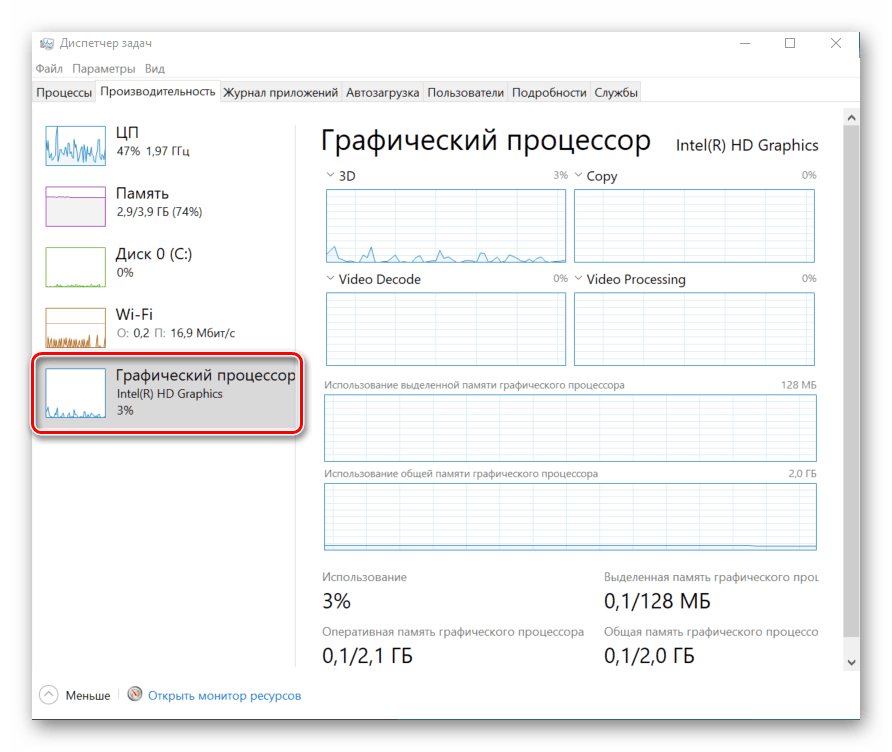Click the Copy engine usage graph
The image size is (892, 752).
pyautogui.click(x=694, y=226)
